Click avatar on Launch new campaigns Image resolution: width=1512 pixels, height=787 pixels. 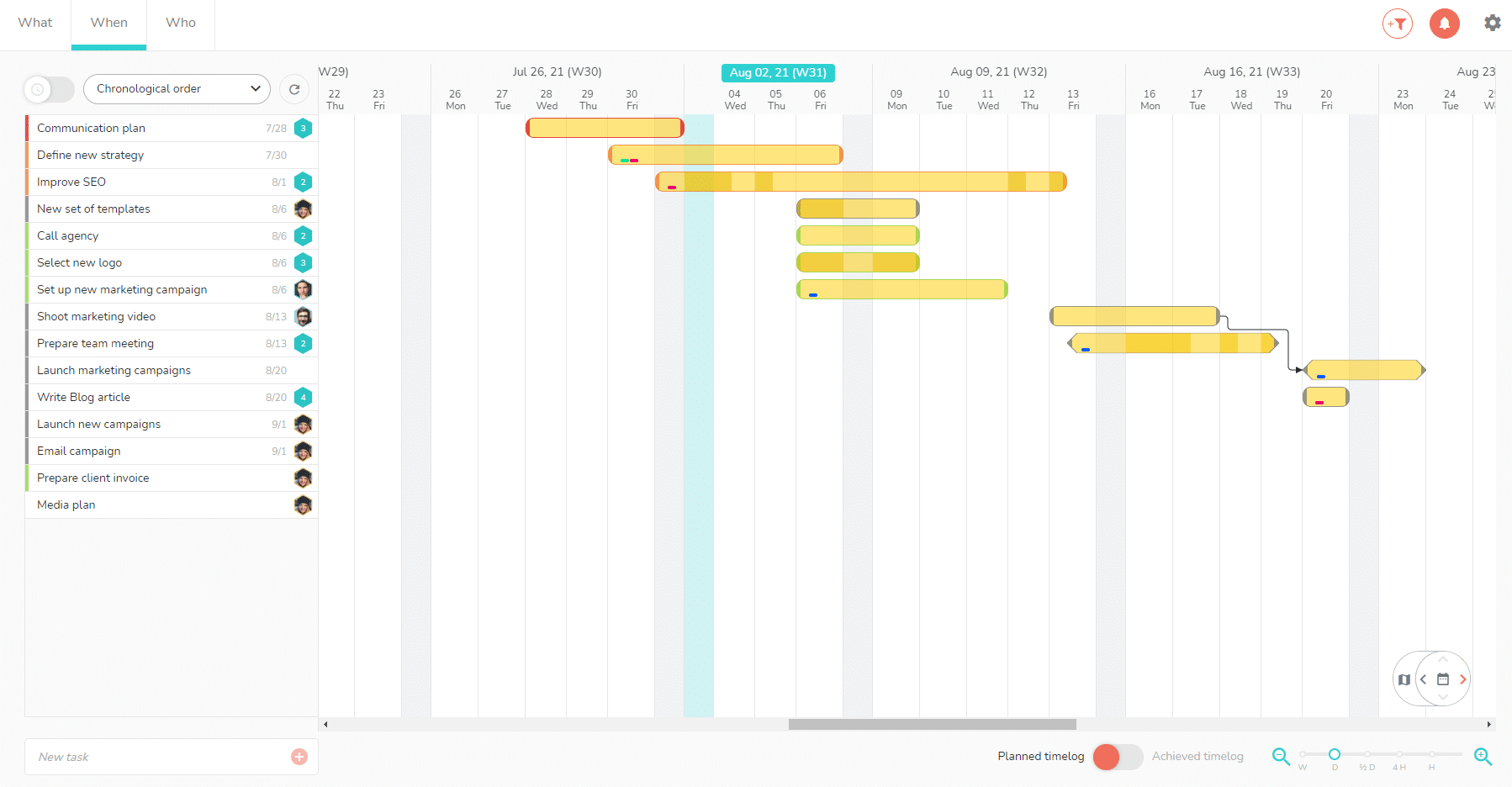tap(304, 424)
